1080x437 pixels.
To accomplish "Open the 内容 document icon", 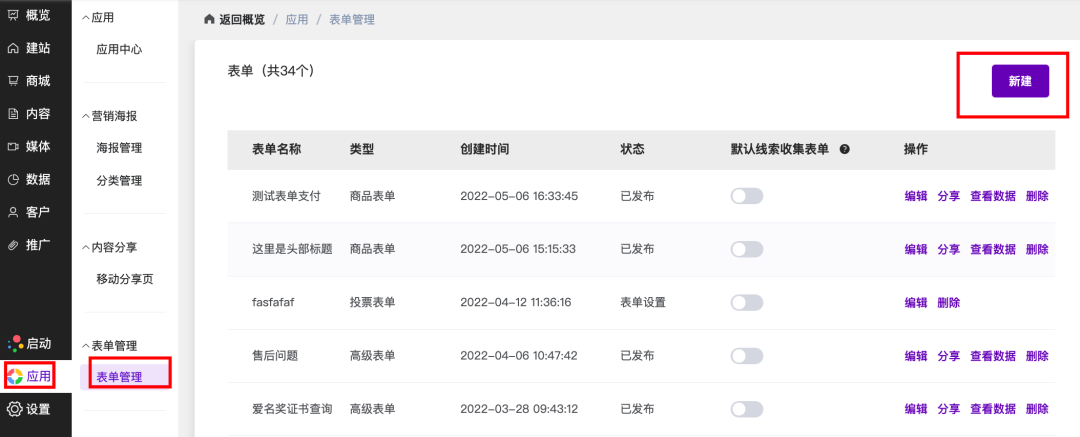I will click(13, 114).
